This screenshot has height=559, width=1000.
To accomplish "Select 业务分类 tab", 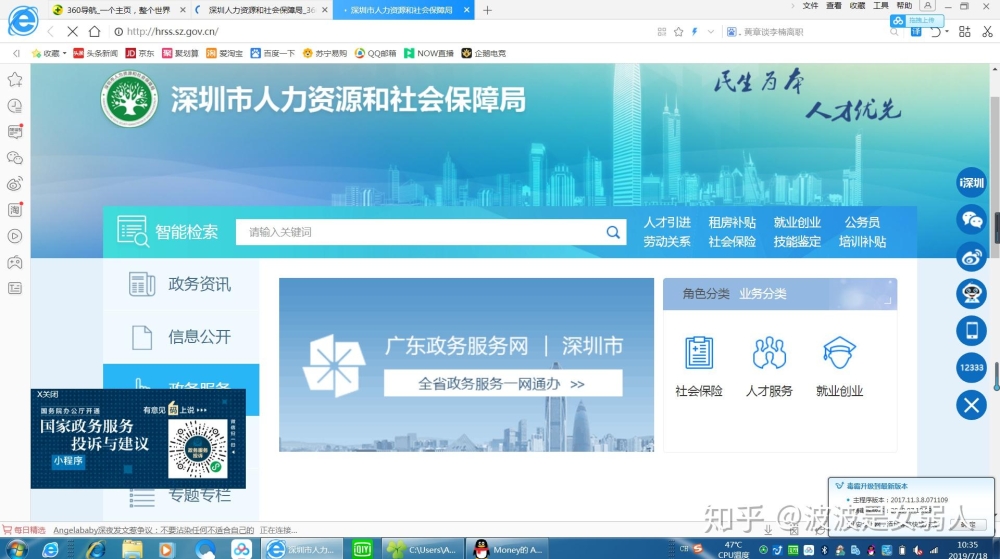I will (x=763, y=294).
